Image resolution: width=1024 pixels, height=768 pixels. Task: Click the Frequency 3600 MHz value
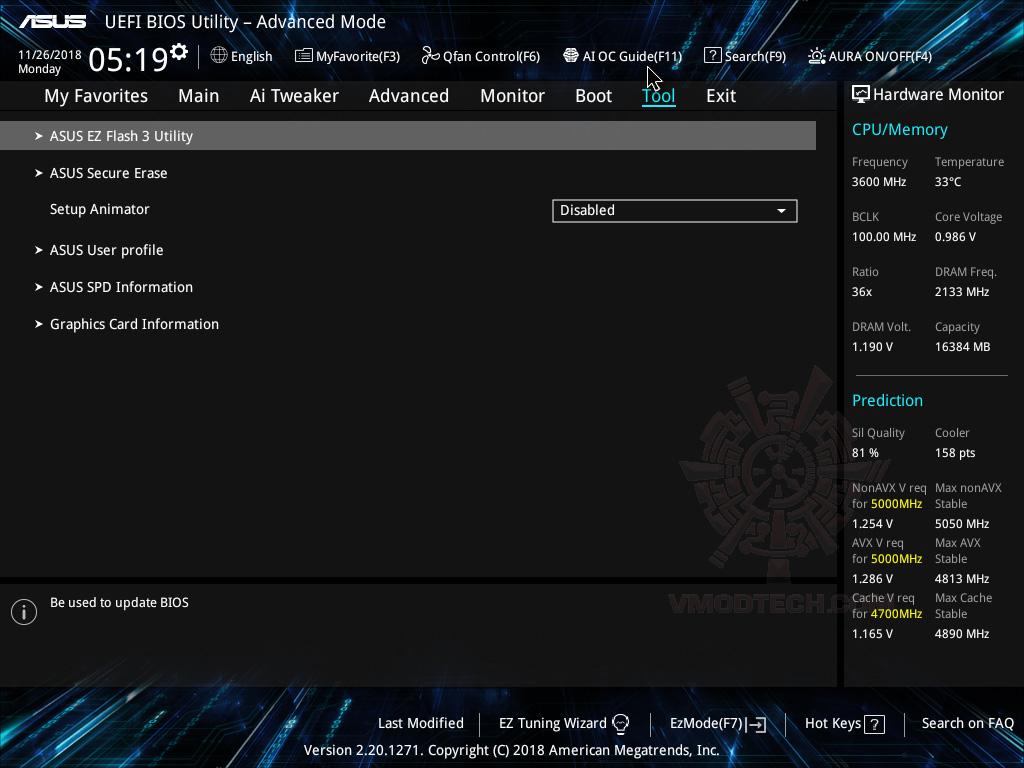click(x=878, y=182)
